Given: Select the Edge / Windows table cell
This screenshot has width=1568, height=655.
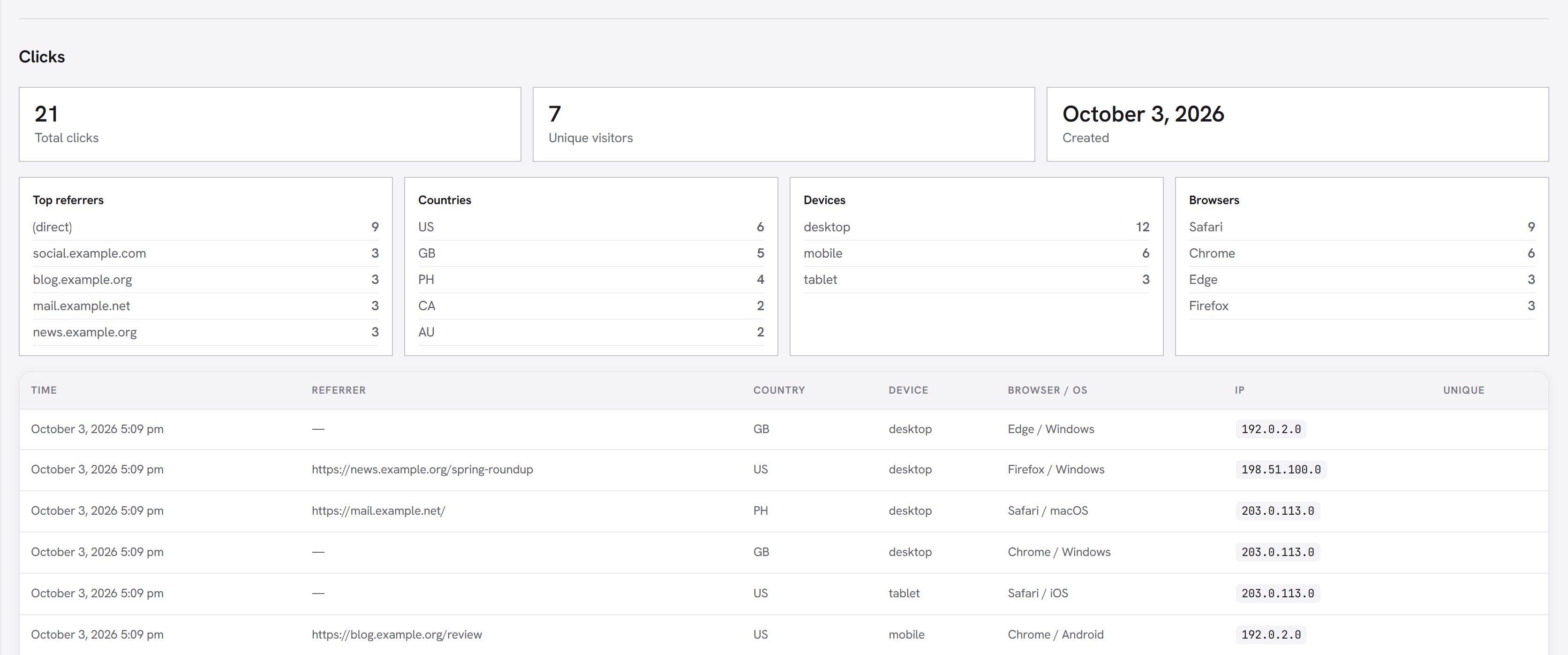Looking at the screenshot, I should (x=1051, y=429).
